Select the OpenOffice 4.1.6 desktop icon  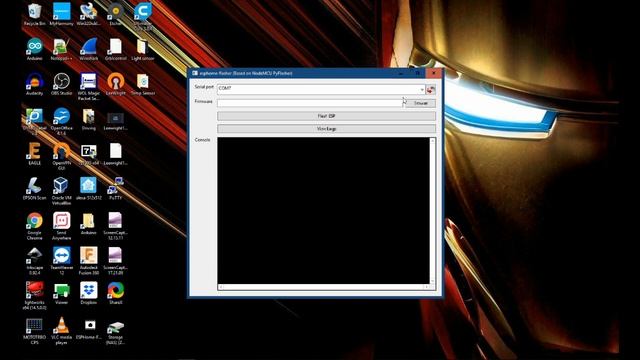pos(61,122)
